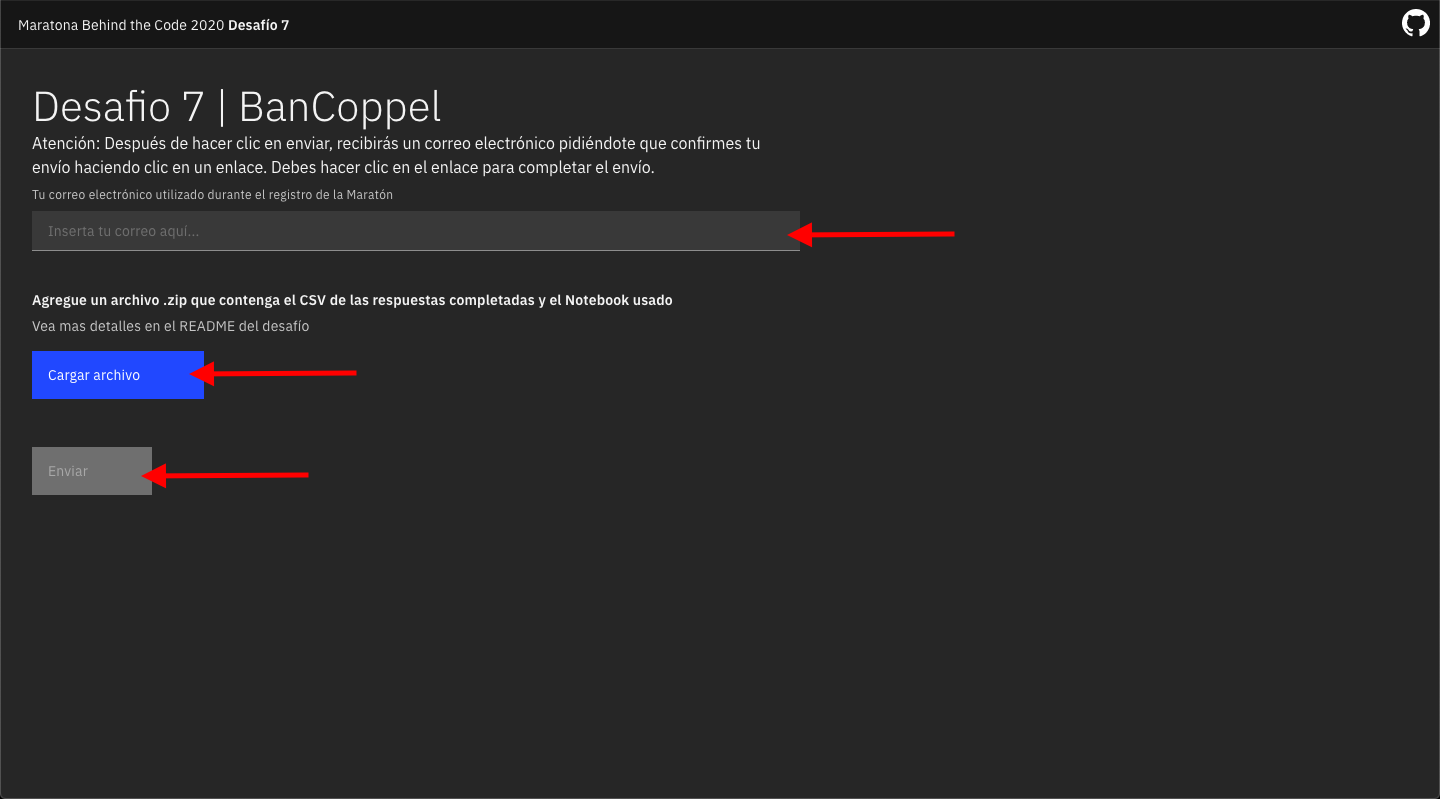The width and height of the screenshot is (1440, 799).
Task: Click the label 'Tu correo electrónico utilizado durante el registro'
Action: [x=212, y=195]
